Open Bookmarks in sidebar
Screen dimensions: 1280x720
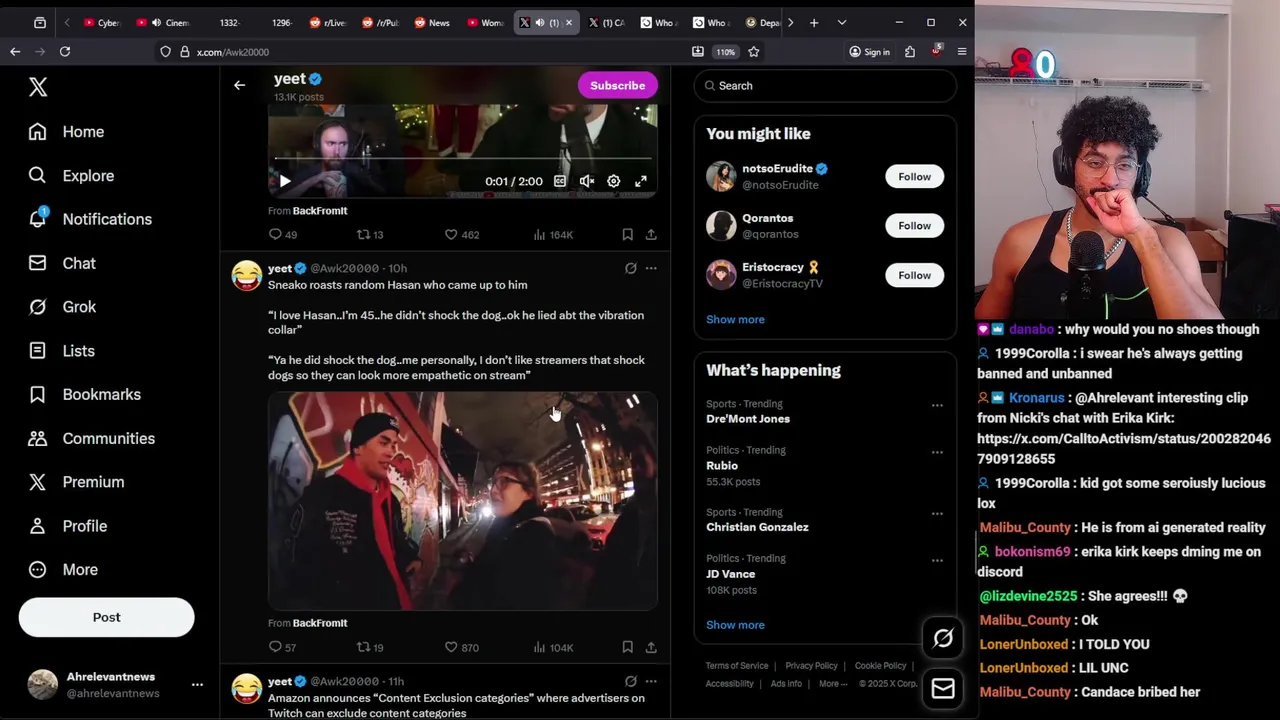coord(85,395)
